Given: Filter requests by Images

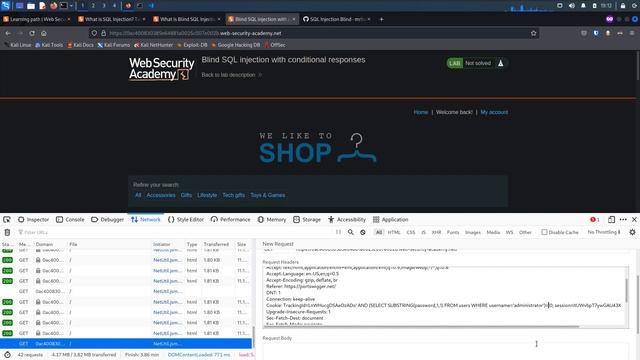Looking at the screenshot, I should point(473,232).
